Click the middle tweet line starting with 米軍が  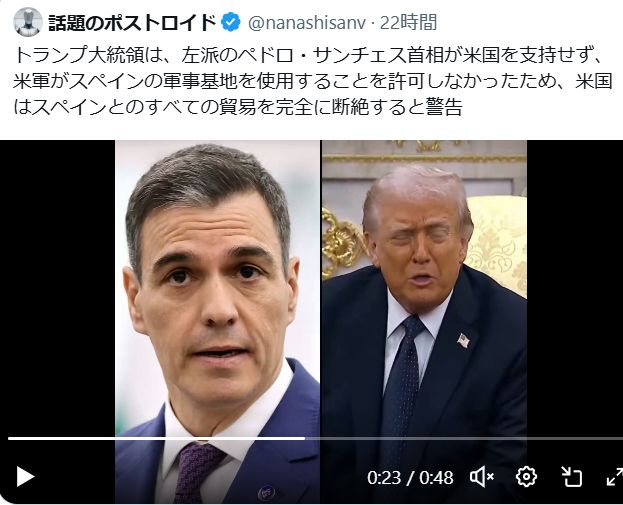pyautogui.click(x=312, y=81)
